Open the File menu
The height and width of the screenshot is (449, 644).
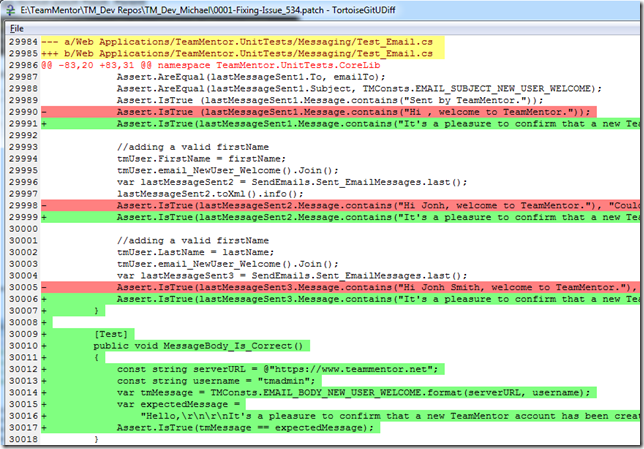16,28
